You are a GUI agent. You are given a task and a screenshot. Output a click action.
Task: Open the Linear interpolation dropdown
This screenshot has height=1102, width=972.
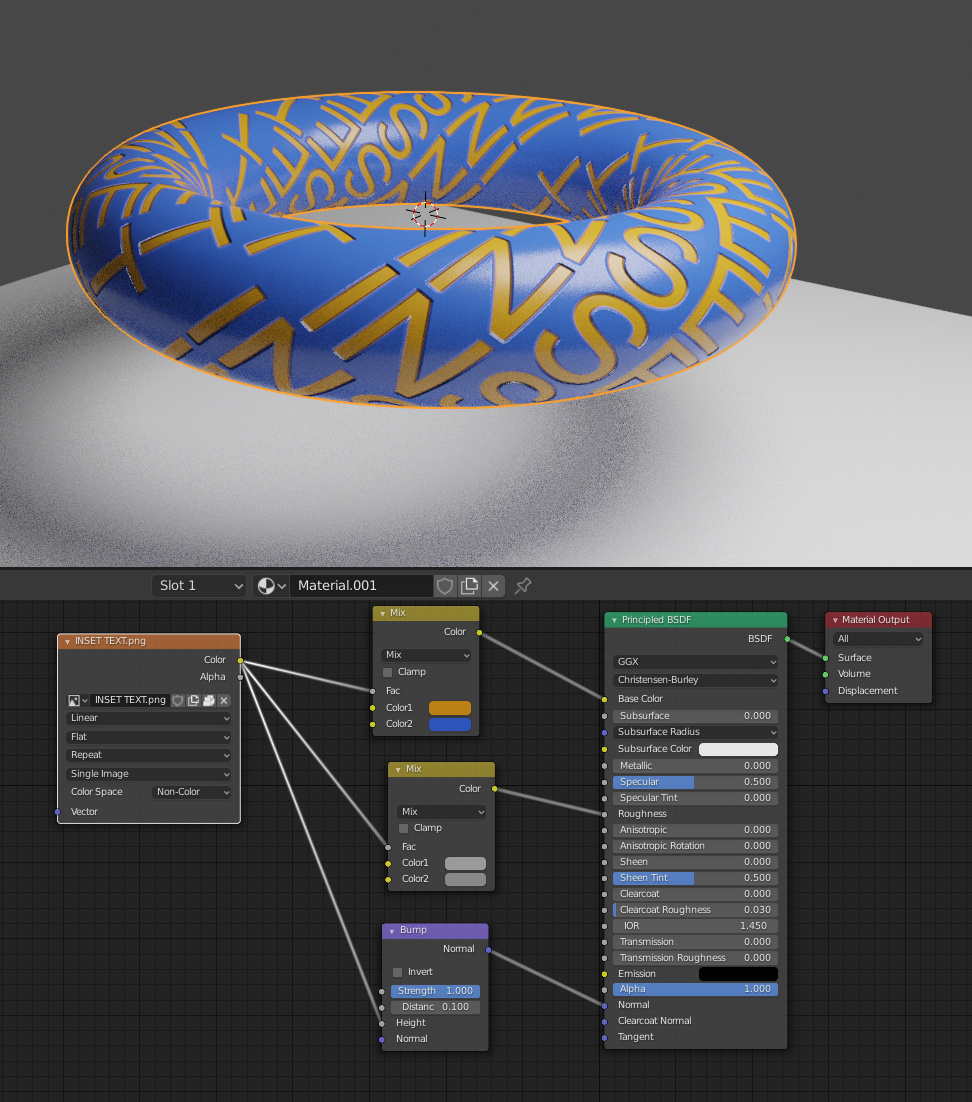pos(149,718)
